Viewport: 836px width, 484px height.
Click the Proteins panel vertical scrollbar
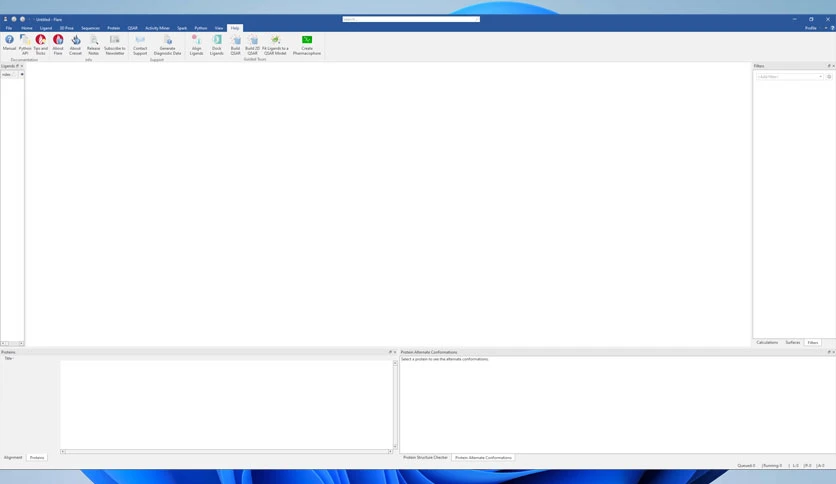[395, 405]
